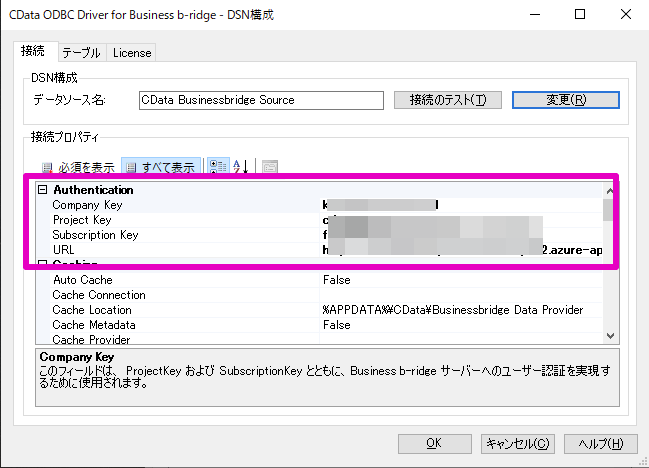
Task: Select the 必須を表示 filter button
Action: [78, 168]
